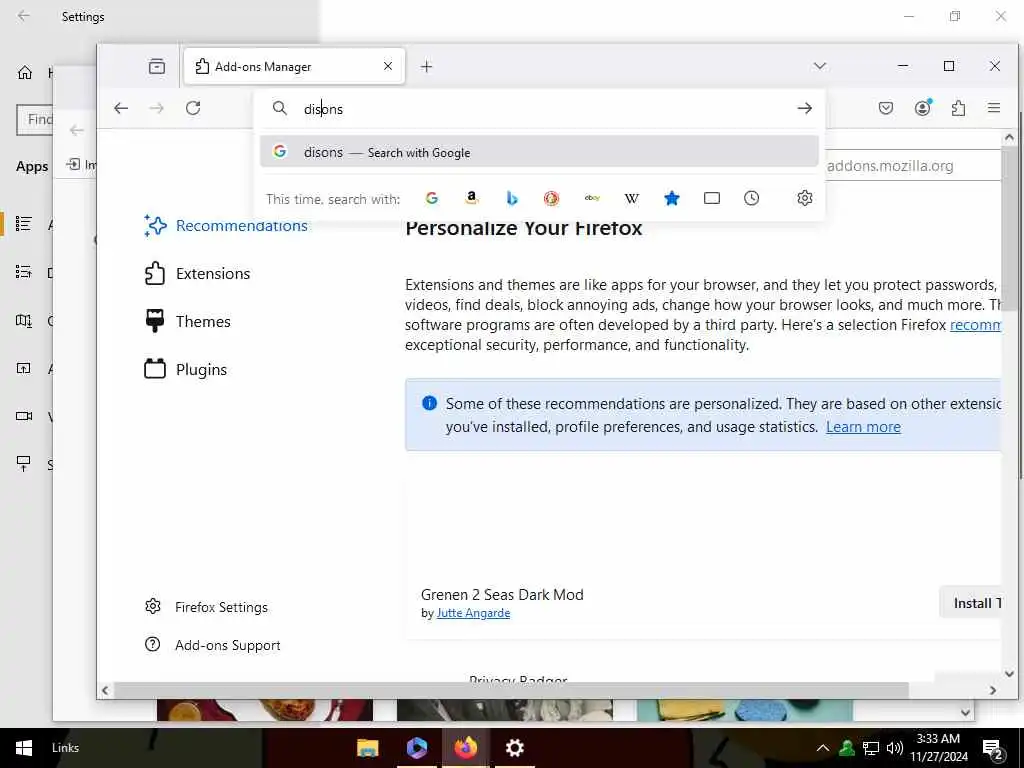Viewport: 1024px width, 768px height.
Task: Click scroll-down arrow on vertical scrollbar
Action: coord(1010,674)
